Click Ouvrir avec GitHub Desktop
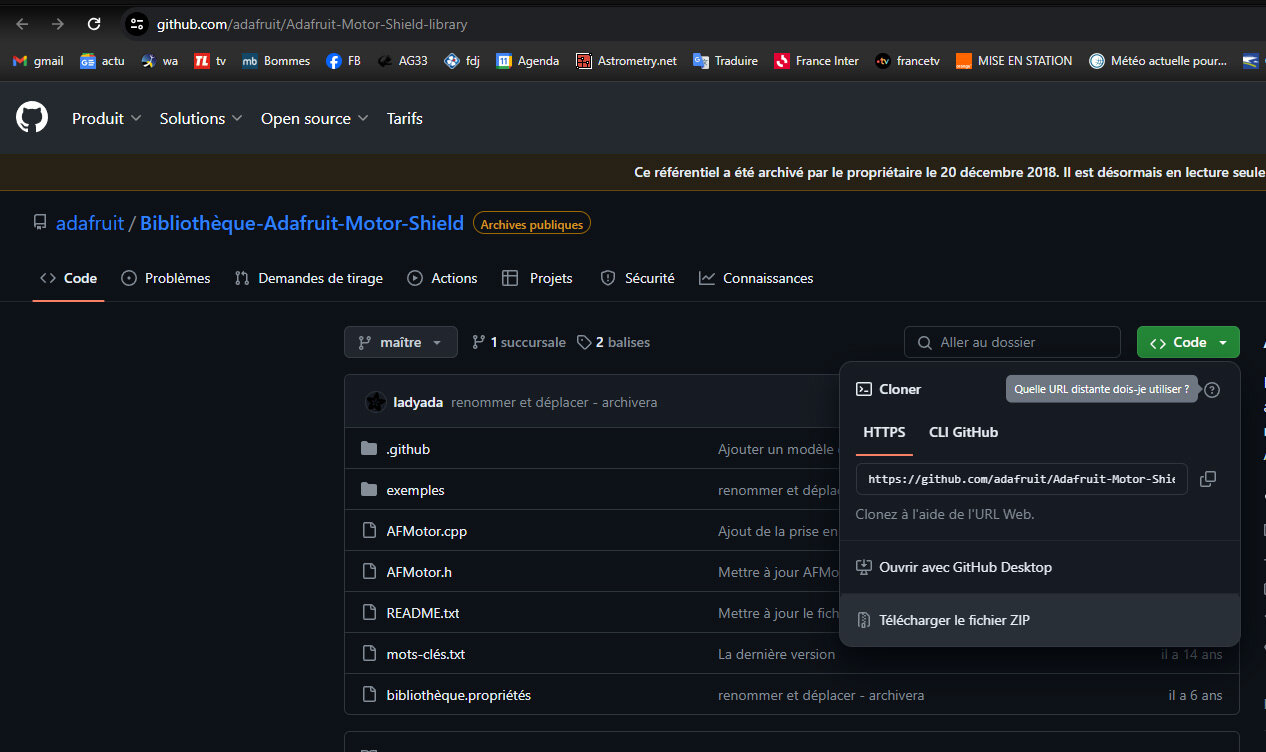 [1040, 567]
